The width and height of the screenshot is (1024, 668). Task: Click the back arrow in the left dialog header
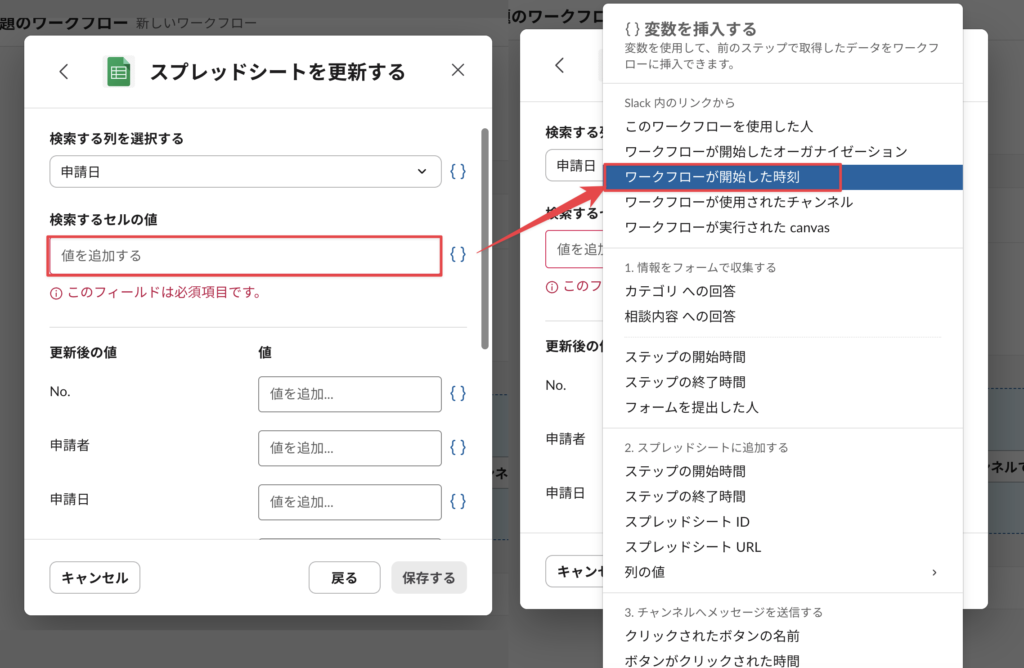pyautogui.click(x=64, y=71)
